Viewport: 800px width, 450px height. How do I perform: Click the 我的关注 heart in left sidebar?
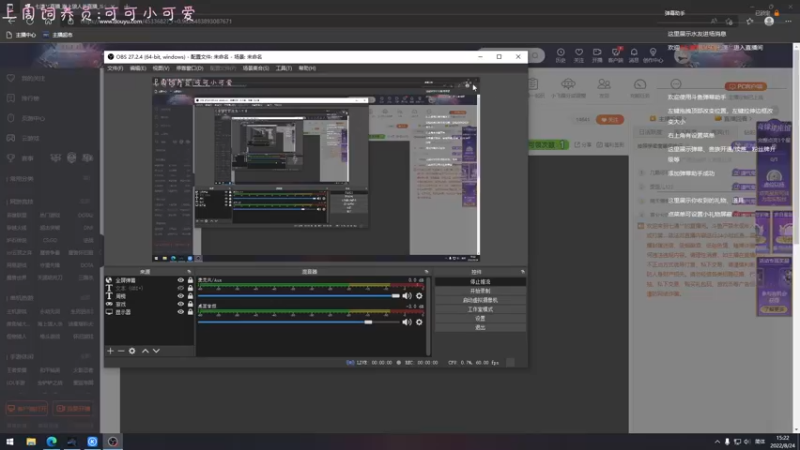11,78
